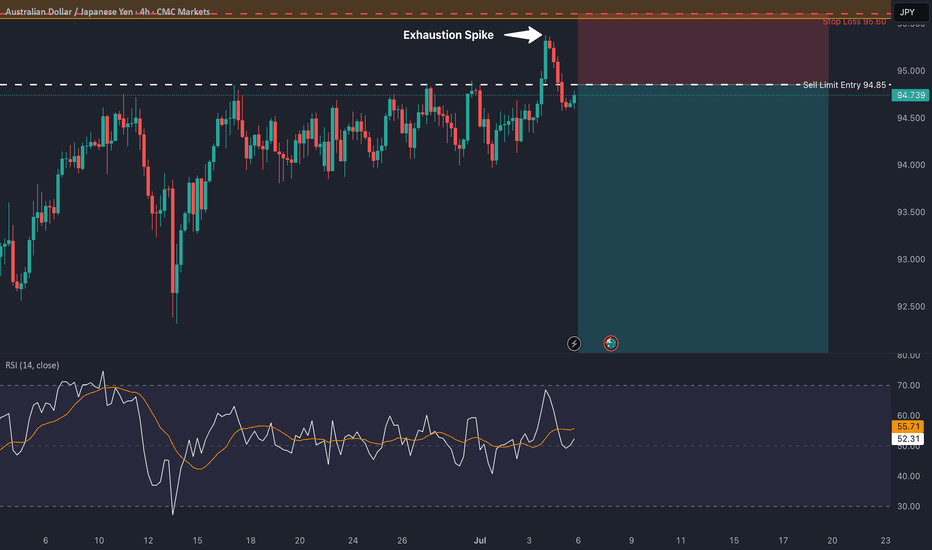
Task: Click the 26 date label on time axis
Action: pos(402,540)
